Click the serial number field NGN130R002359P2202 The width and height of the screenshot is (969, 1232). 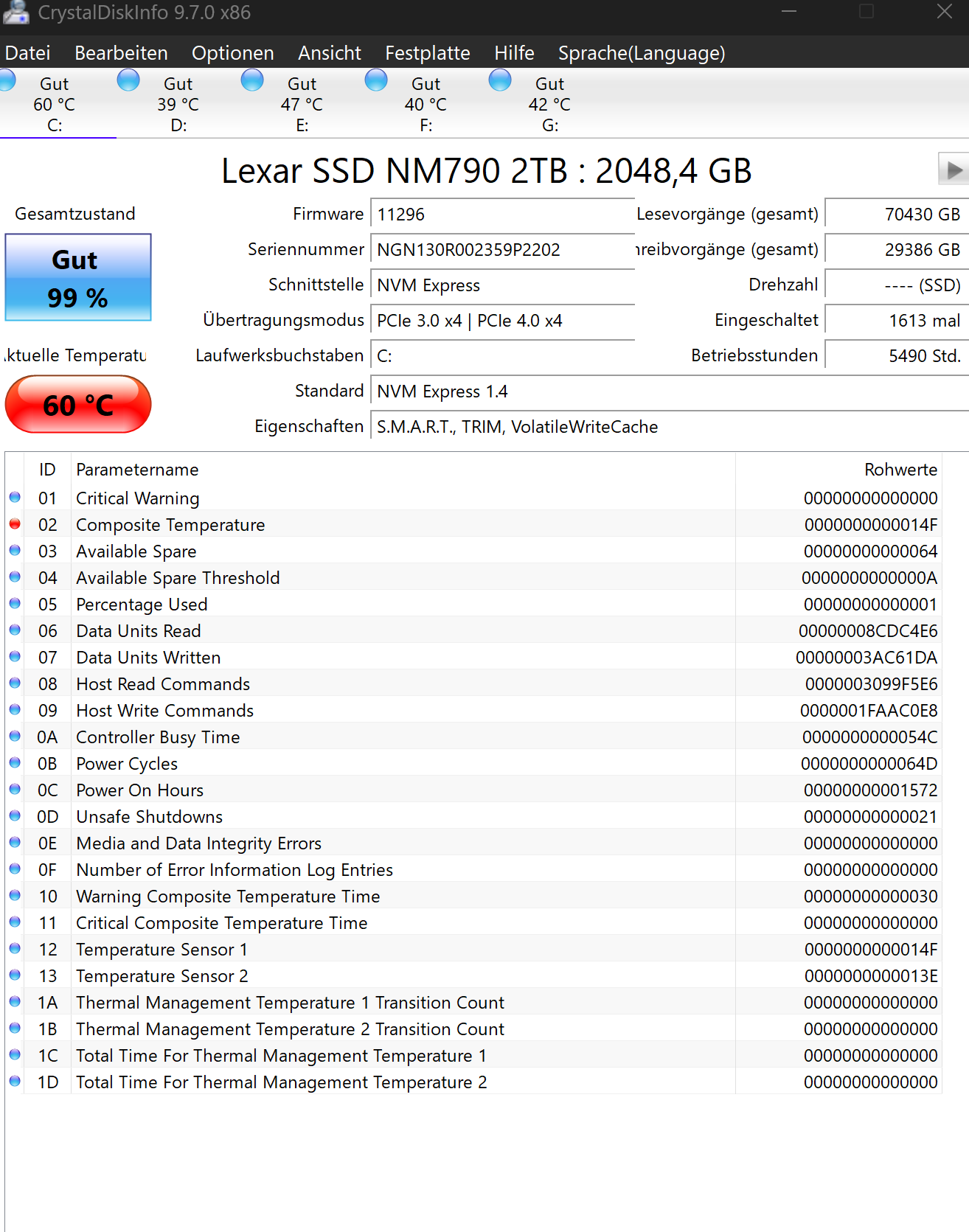(x=502, y=250)
